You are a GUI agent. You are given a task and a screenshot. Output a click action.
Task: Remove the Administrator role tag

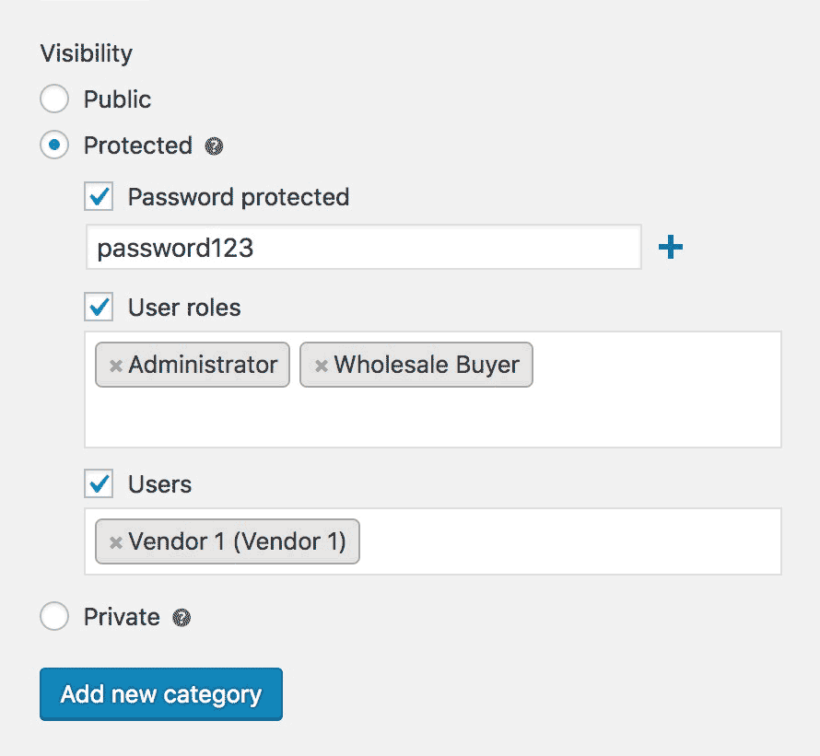point(116,365)
